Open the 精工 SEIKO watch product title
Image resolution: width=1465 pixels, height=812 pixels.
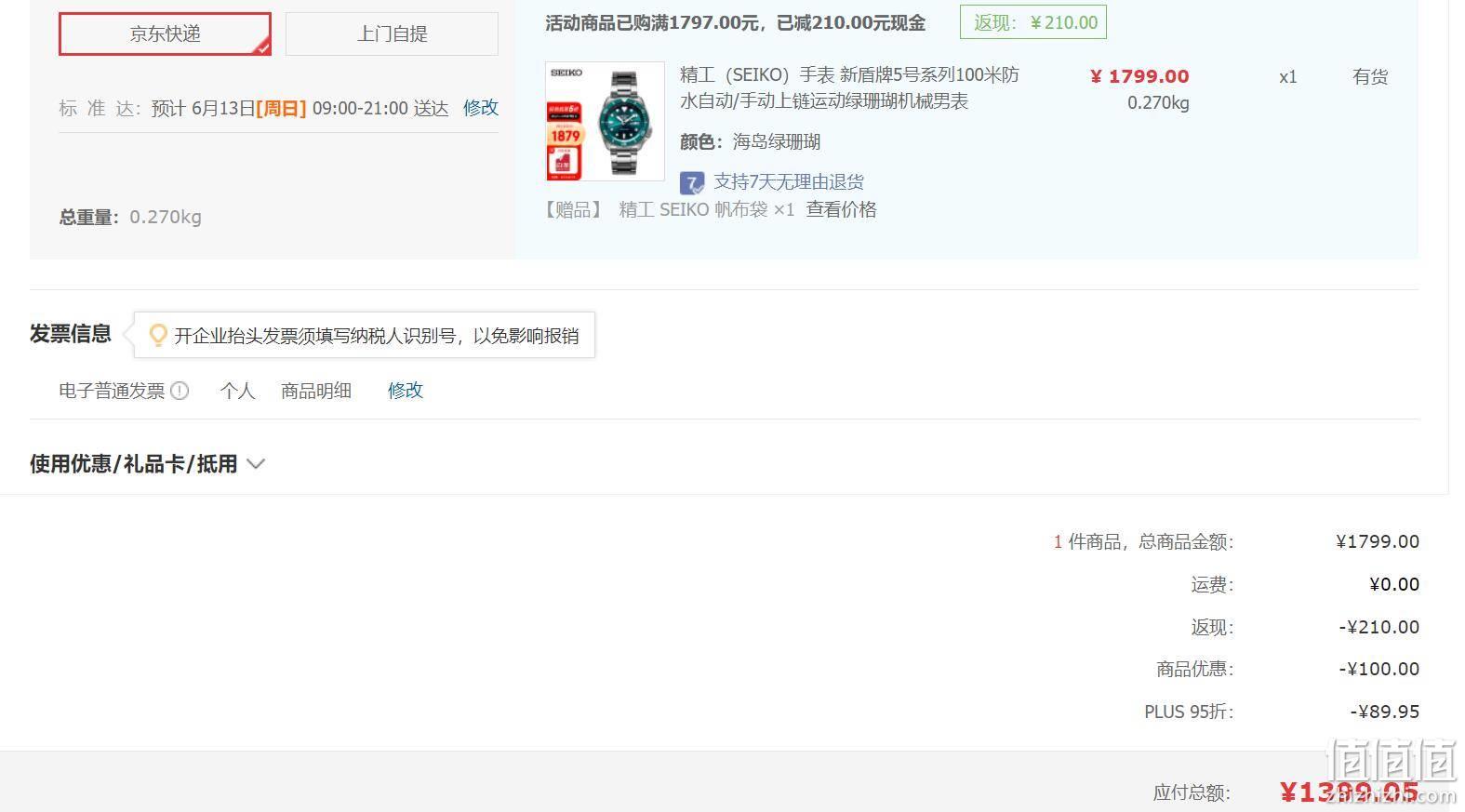coord(849,87)
